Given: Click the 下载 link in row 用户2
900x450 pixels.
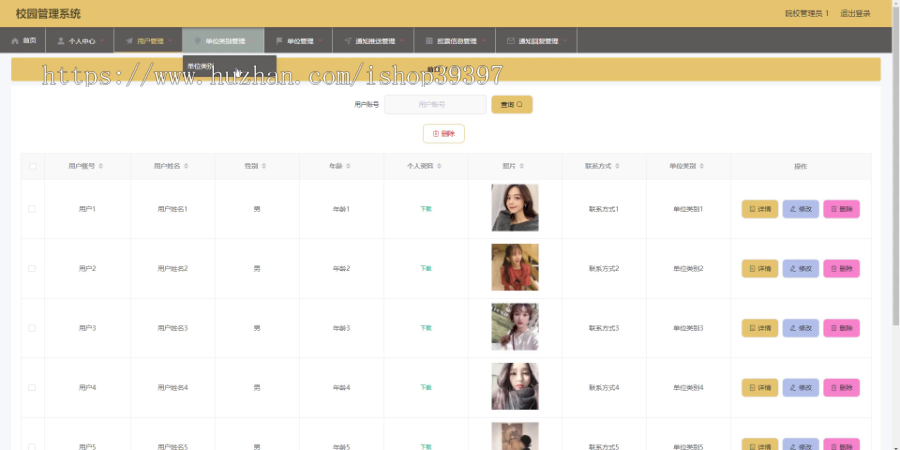Looking at the screenshot, I should pos(426,269).
